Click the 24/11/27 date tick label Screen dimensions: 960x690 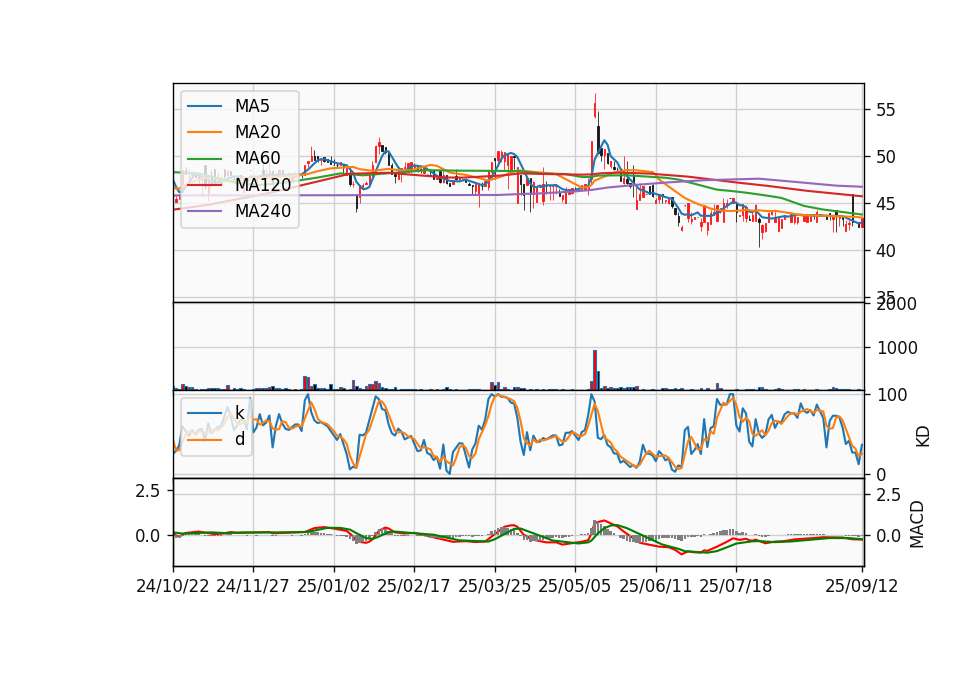pyautogui.click(x=253, y=586)
